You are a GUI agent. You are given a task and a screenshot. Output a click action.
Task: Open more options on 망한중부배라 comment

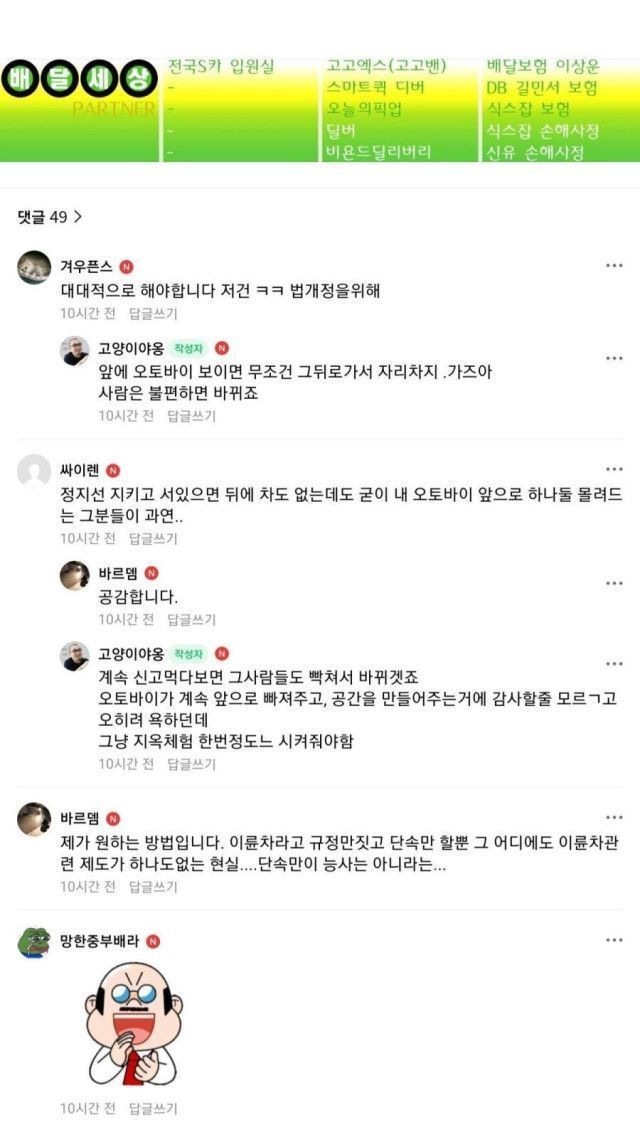tap(614, 940)
